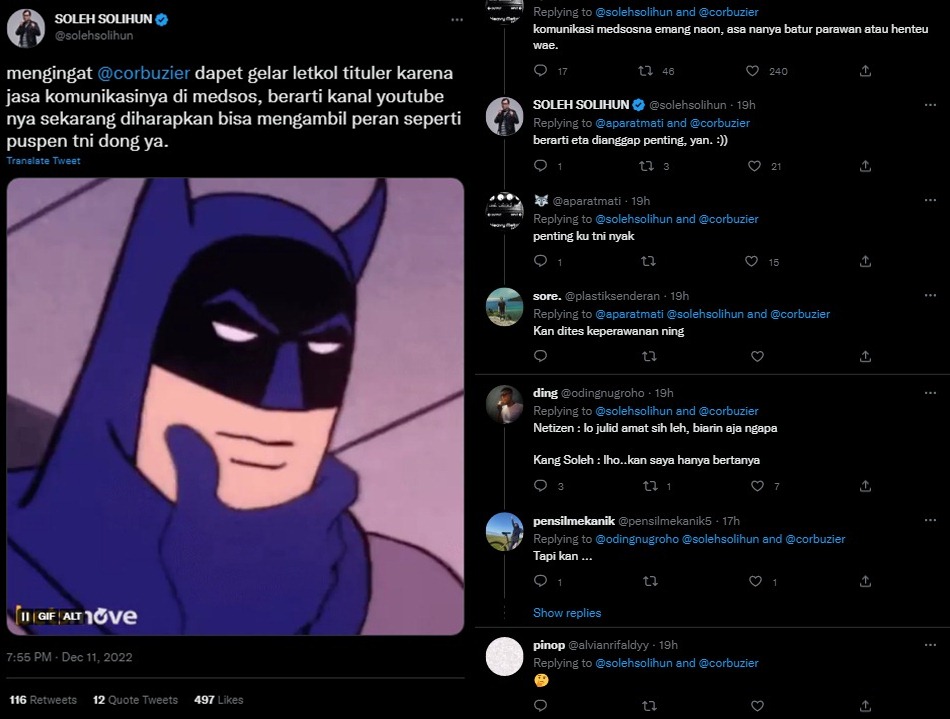
Task: View the 12 Quote Tweets list
Action: [x=135, y=700]
